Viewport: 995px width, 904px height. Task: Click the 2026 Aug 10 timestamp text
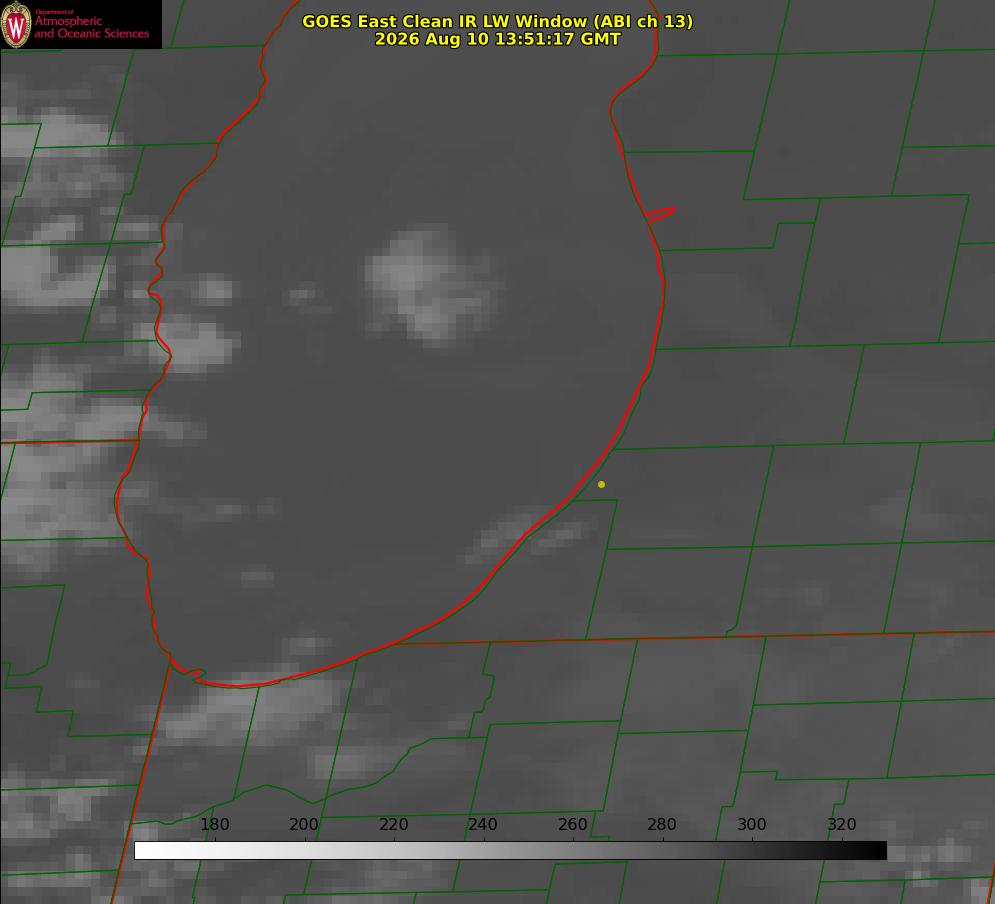coord(498,39)
